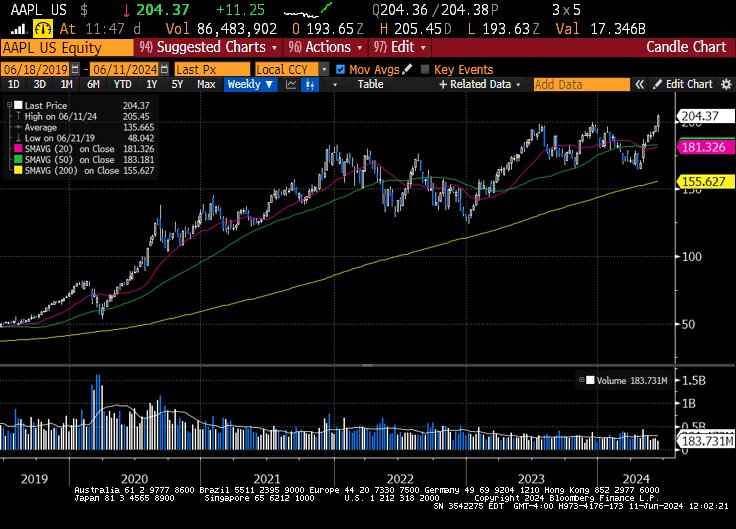
Task: Click the 183.731M volume axis label
Action: [705, 441]
